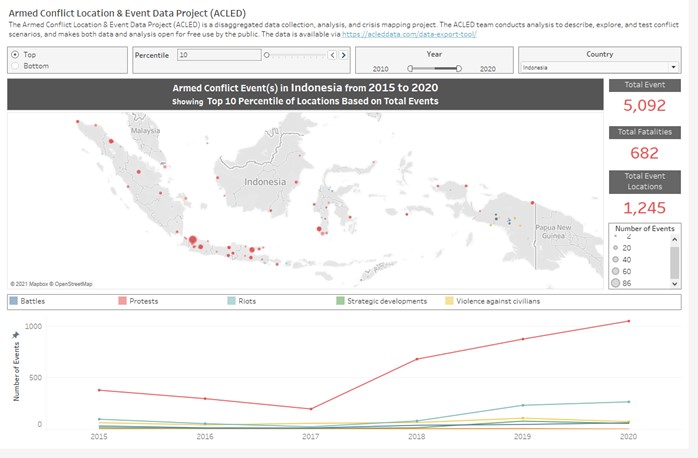Select the Top radio button
Image resolution: width=698 pixels, height=458 pixels.
[14, 54]
